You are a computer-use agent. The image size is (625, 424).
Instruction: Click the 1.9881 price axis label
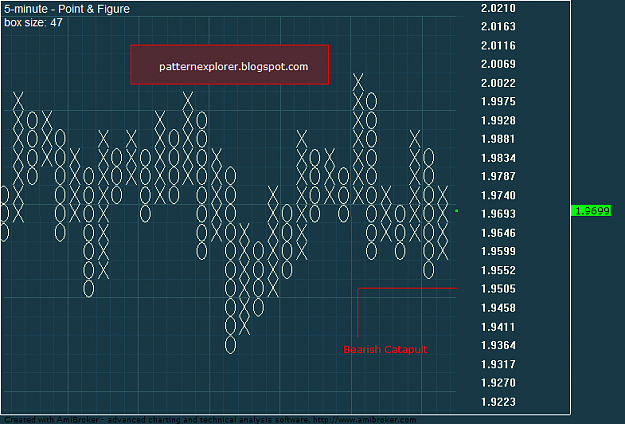tap(498, 139)
